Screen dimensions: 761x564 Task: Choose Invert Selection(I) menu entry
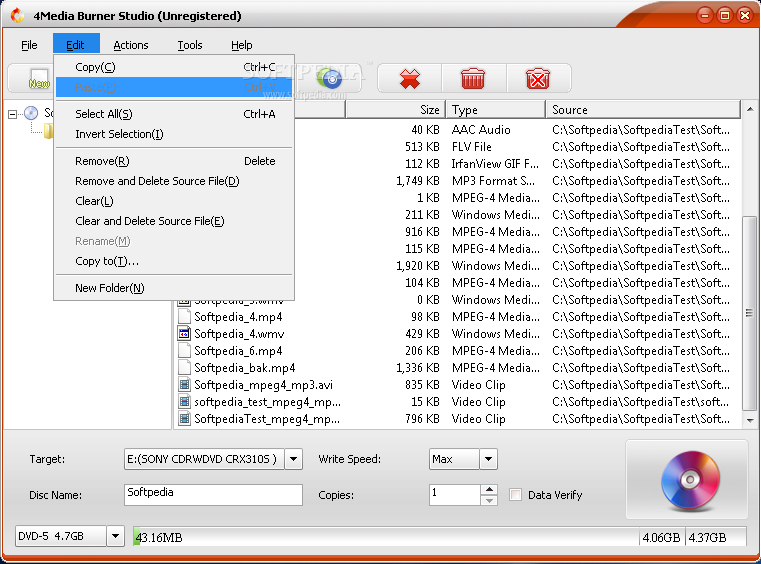point(174,134)
